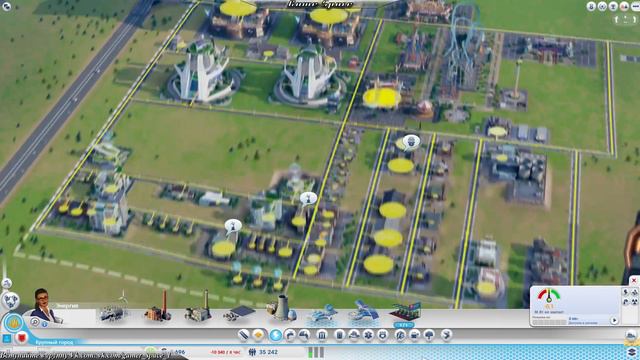Pick the wind power plant

click(x=114, y=310)
